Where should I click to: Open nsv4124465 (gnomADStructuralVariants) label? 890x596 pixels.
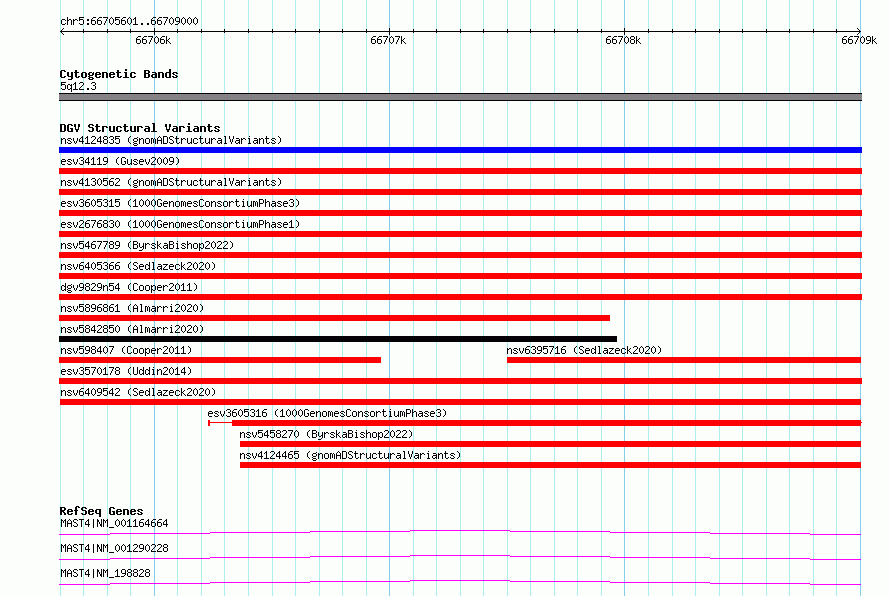[350, 455]
